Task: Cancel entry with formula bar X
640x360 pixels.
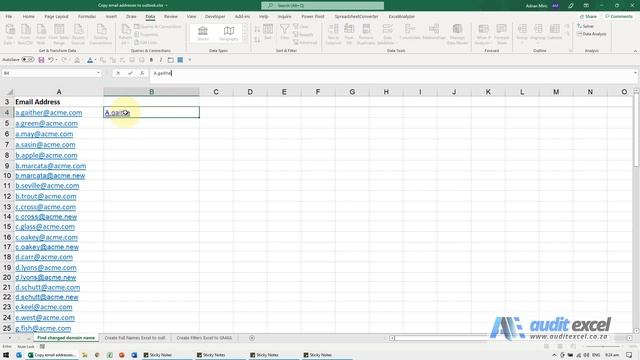Action: pyautogui.click(x=118, y=73)
